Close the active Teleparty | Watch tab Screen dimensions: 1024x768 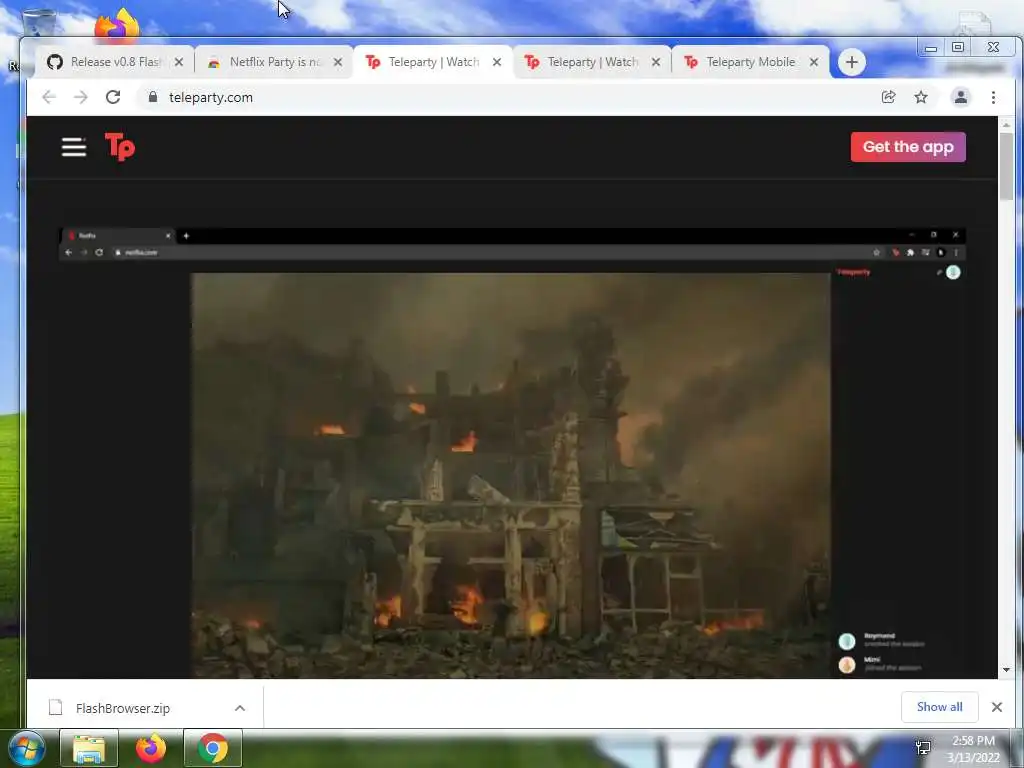coord(497,62)
